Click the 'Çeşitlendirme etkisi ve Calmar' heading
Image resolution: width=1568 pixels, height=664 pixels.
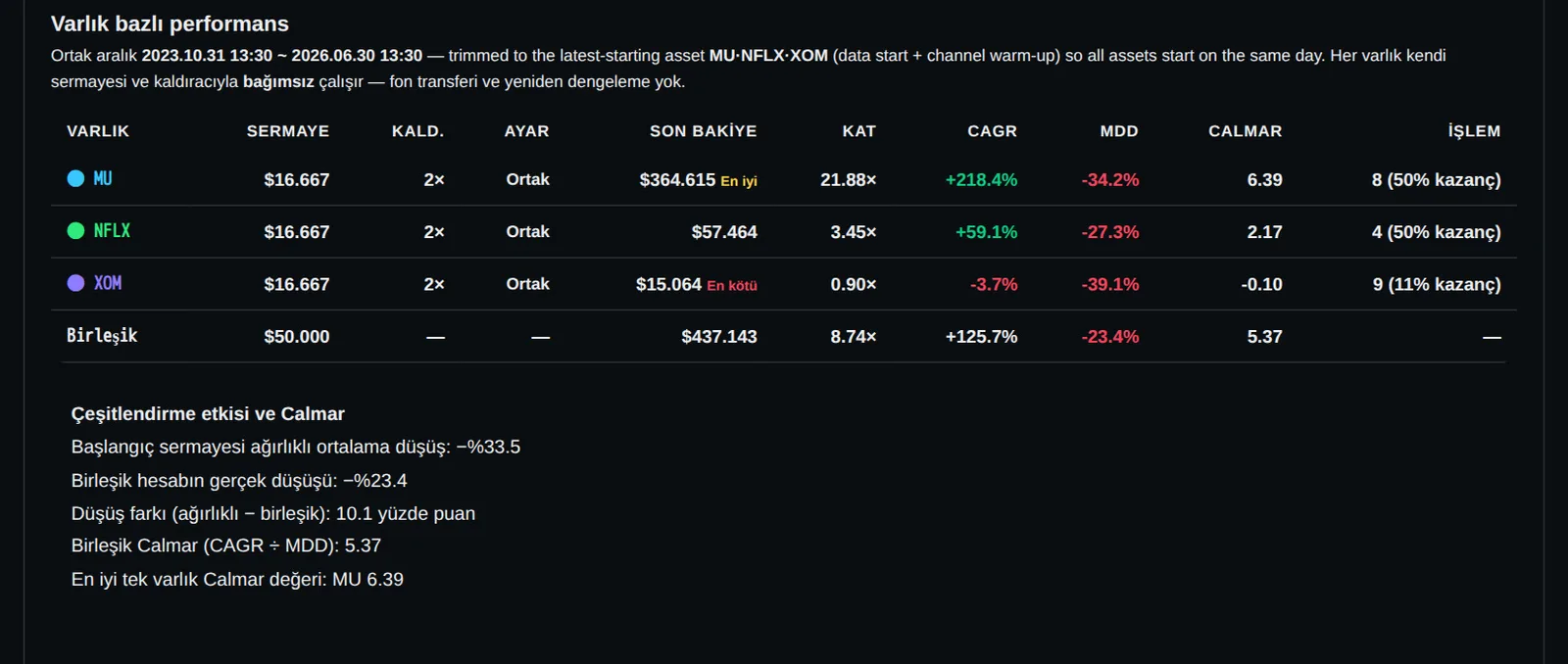pyautogui.click(x=208, y=413)
